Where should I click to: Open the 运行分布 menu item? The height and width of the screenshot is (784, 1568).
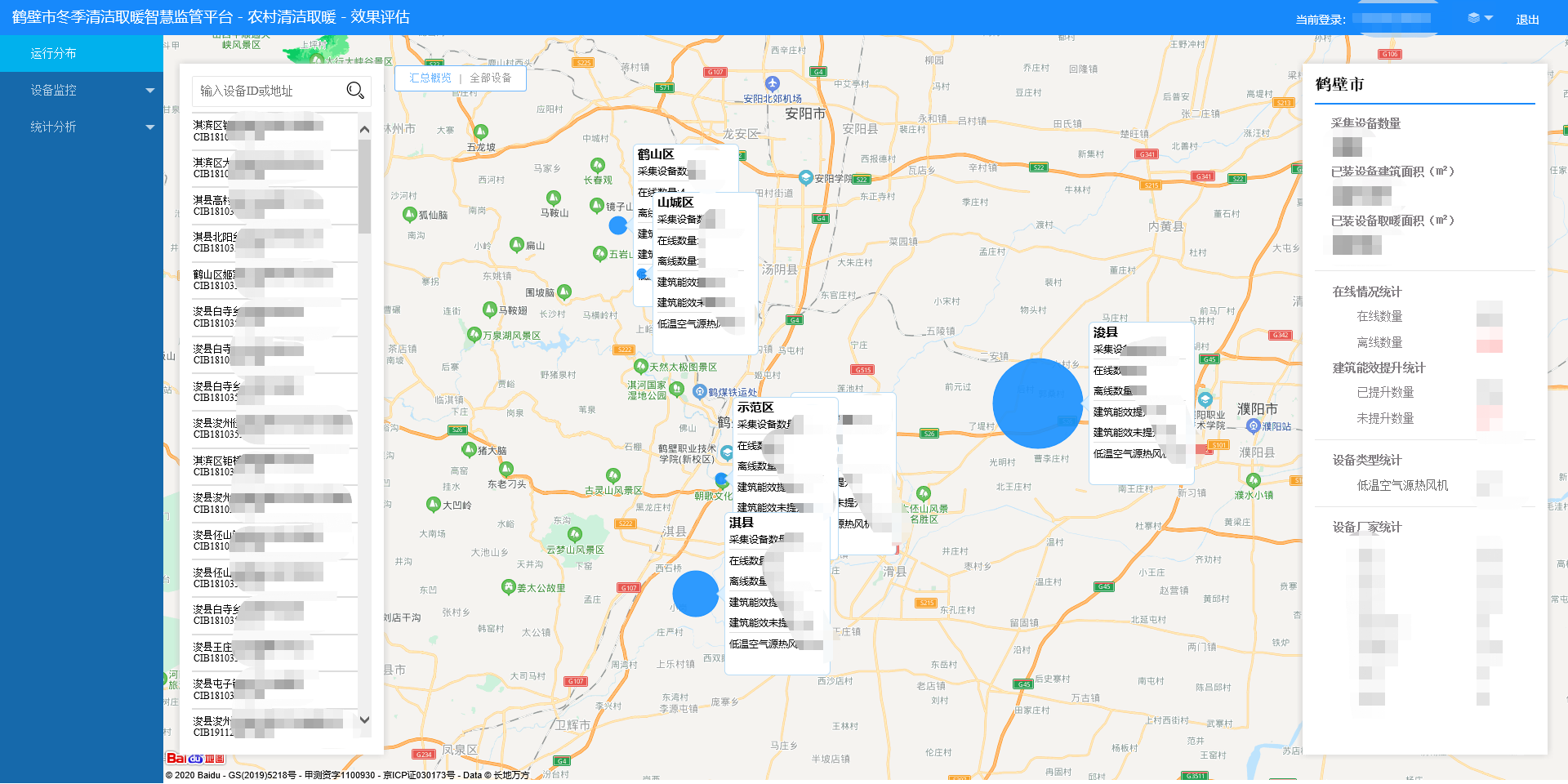click(x=82, y=53)
